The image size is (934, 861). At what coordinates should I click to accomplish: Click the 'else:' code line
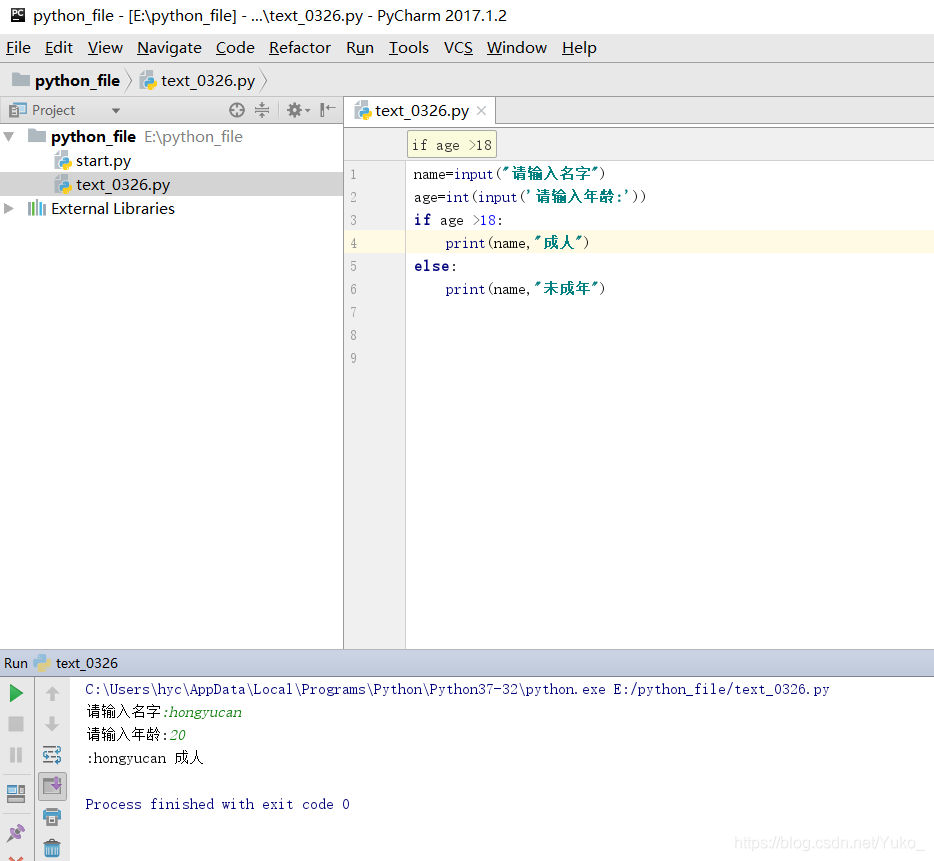pos(435,266)
